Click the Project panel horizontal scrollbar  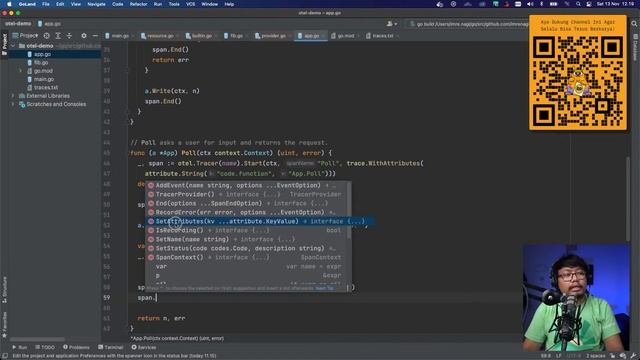tap(37, 339)
